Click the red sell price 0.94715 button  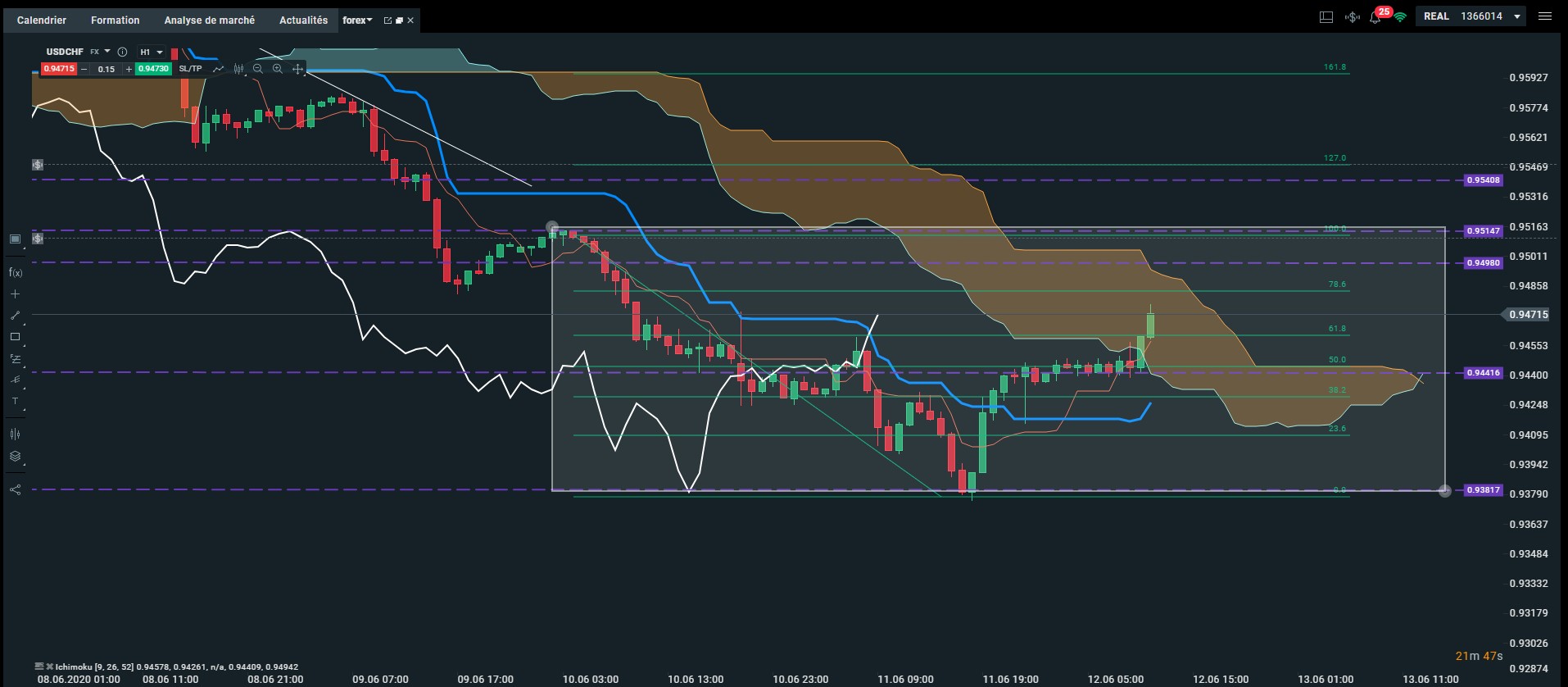tap(58, 69)
